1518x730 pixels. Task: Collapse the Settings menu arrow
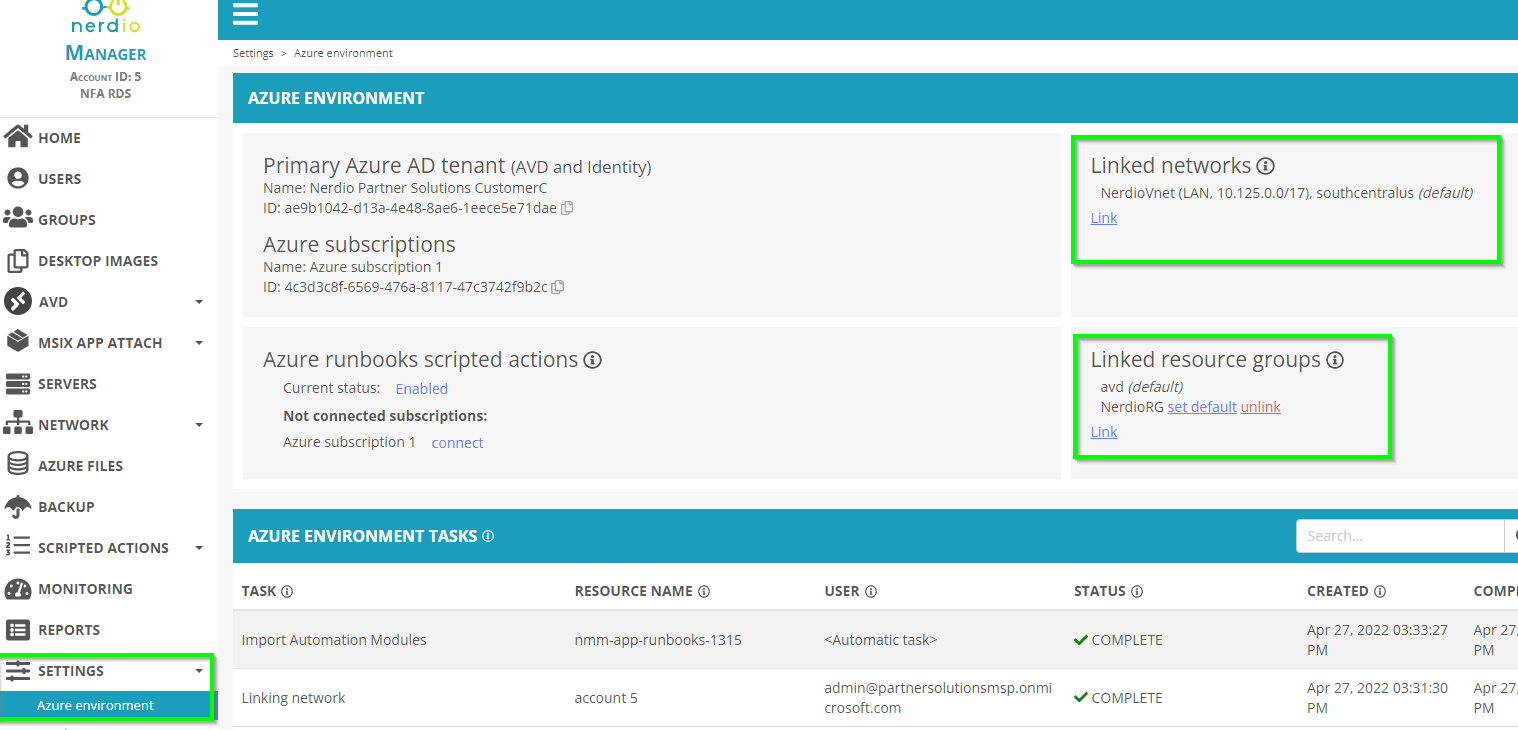pyautogui.click(x=199, y=671)
